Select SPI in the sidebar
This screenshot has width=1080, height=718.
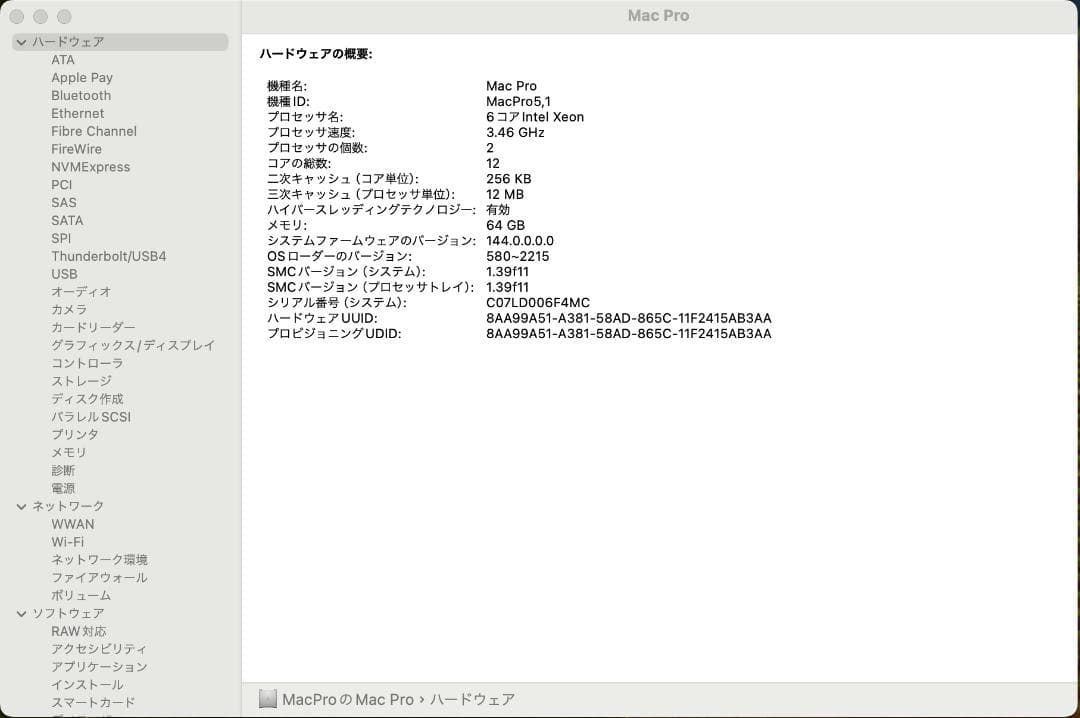(x=61, y=238)
